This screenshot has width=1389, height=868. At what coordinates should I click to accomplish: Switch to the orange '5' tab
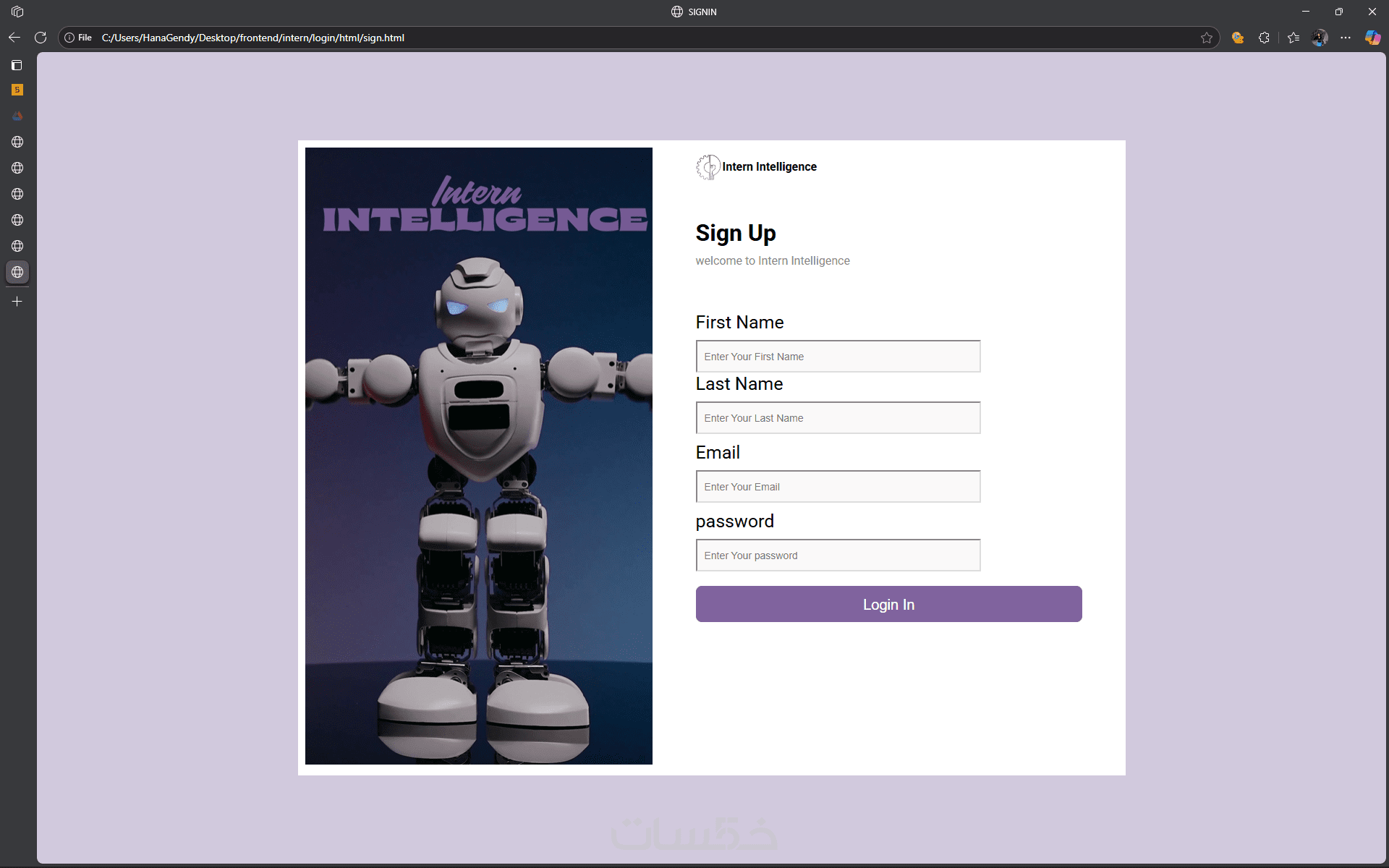click(x=17, y=90)
